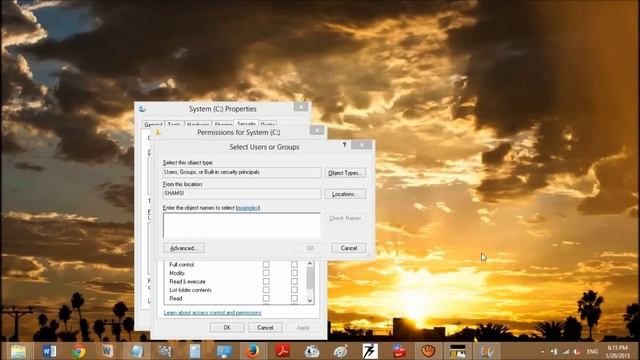
Task: Close the System (C:) Properties window
Action: pos(301,107)
